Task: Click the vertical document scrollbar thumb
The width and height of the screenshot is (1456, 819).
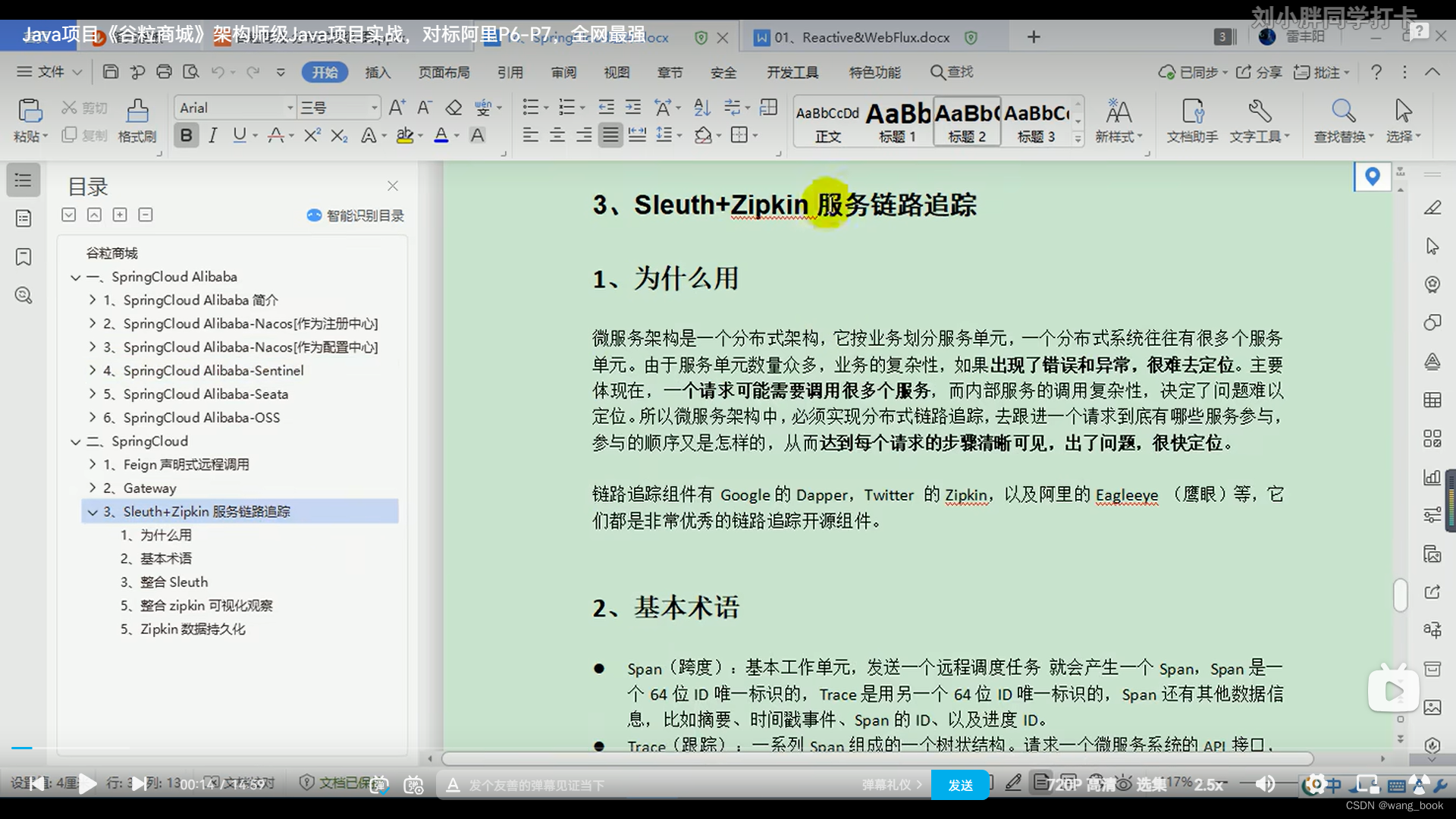Action: pyautogui.click(x=1400, y=595)
